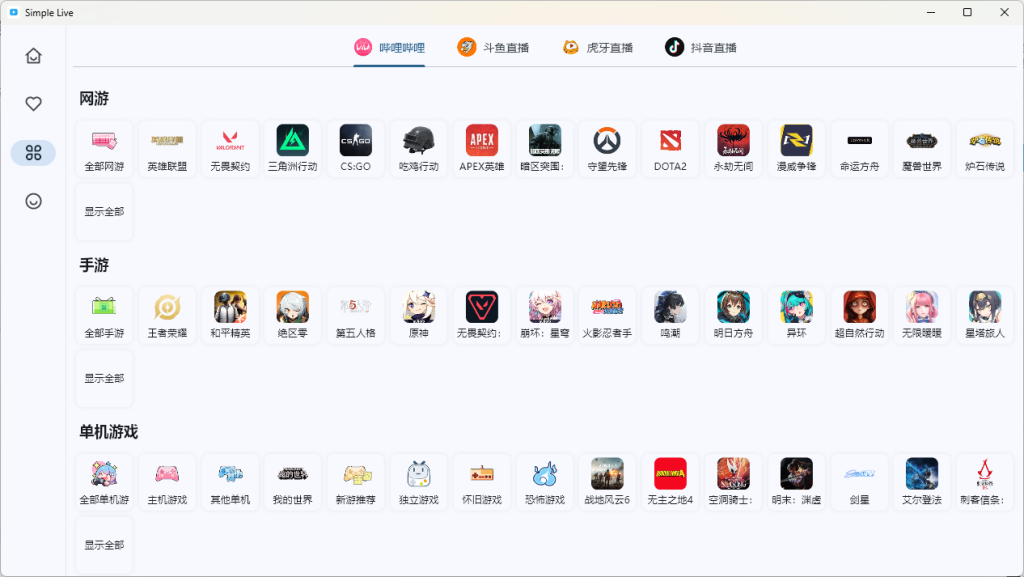Expand 显示全部 under the 网游 section

(103, 211)
